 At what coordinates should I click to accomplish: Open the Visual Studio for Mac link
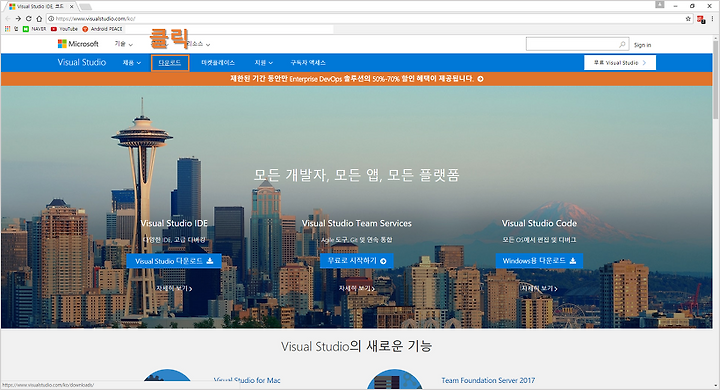[x=247, y=380]
